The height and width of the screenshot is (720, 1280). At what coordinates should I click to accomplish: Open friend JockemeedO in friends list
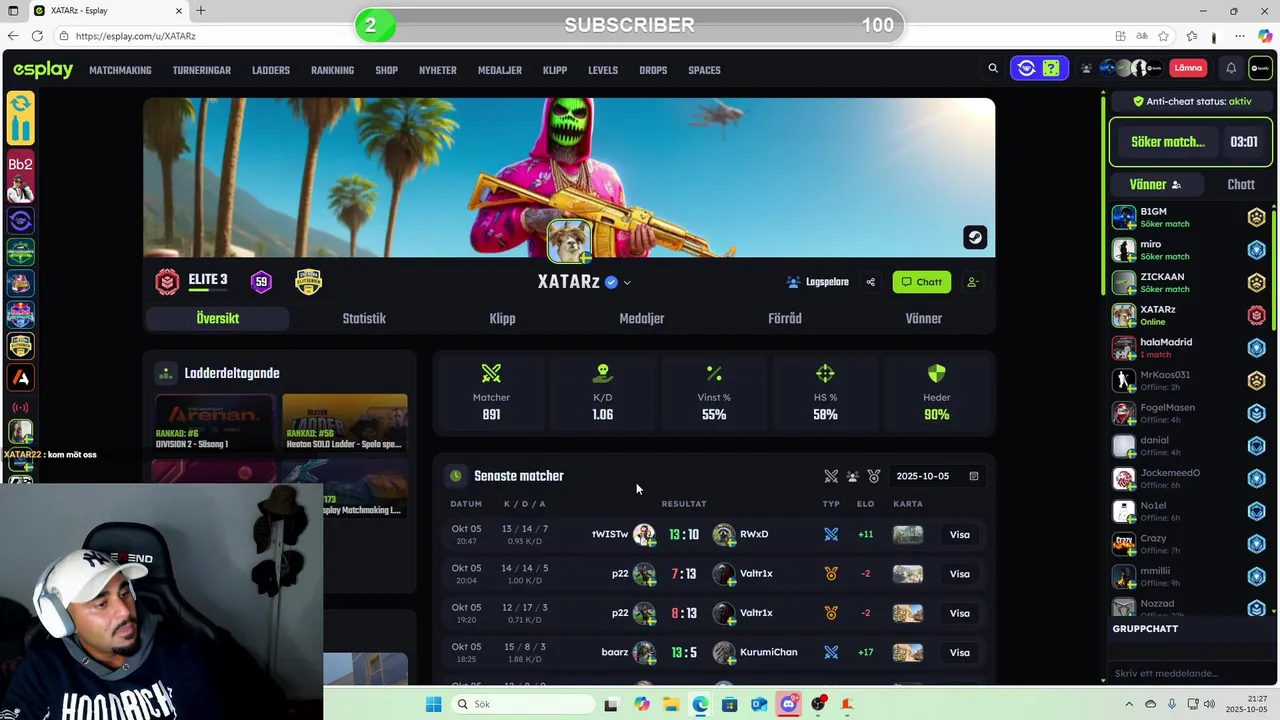click(1189, 478)
